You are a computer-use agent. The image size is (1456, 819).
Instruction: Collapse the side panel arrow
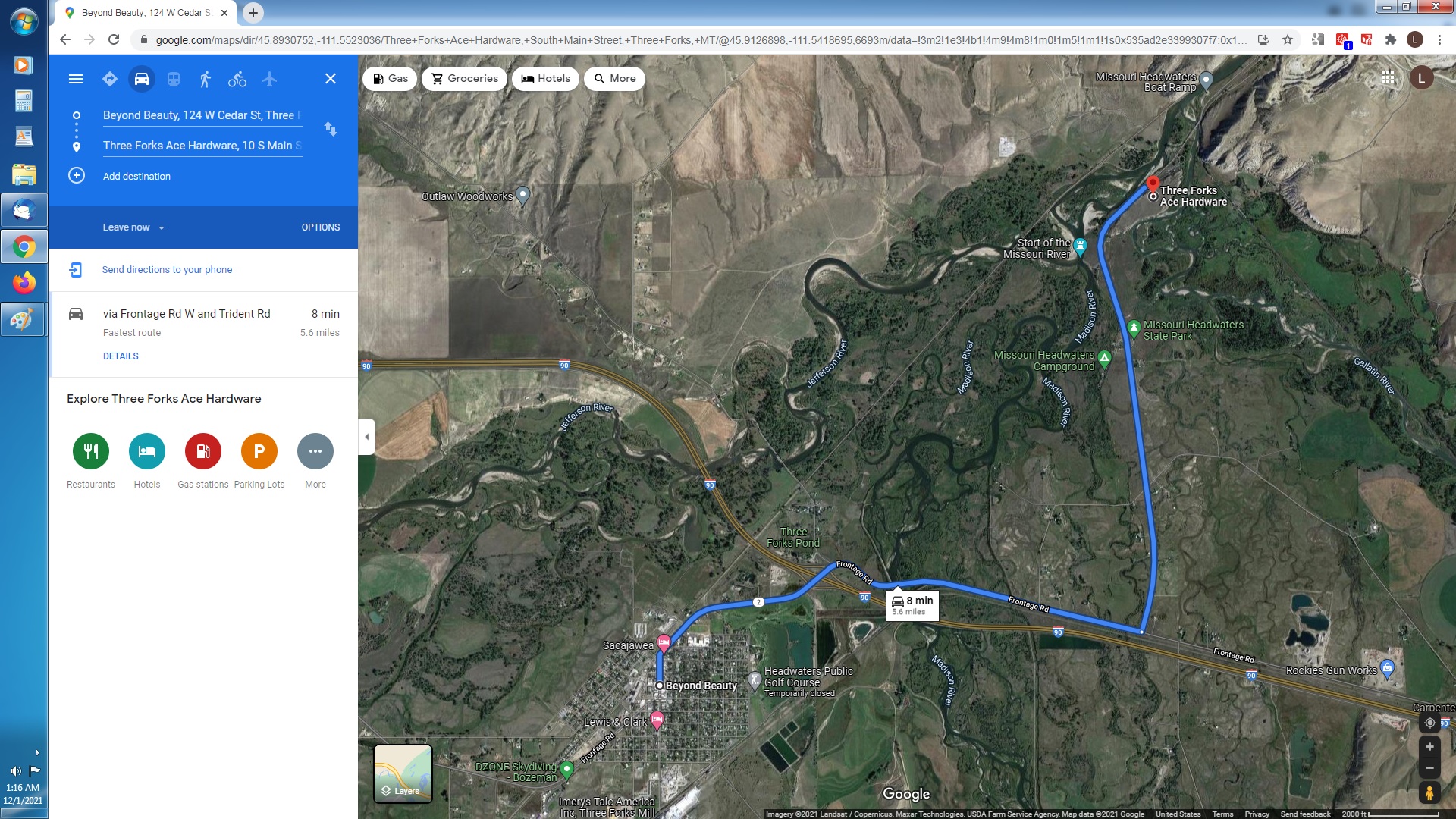pos(367,437)
